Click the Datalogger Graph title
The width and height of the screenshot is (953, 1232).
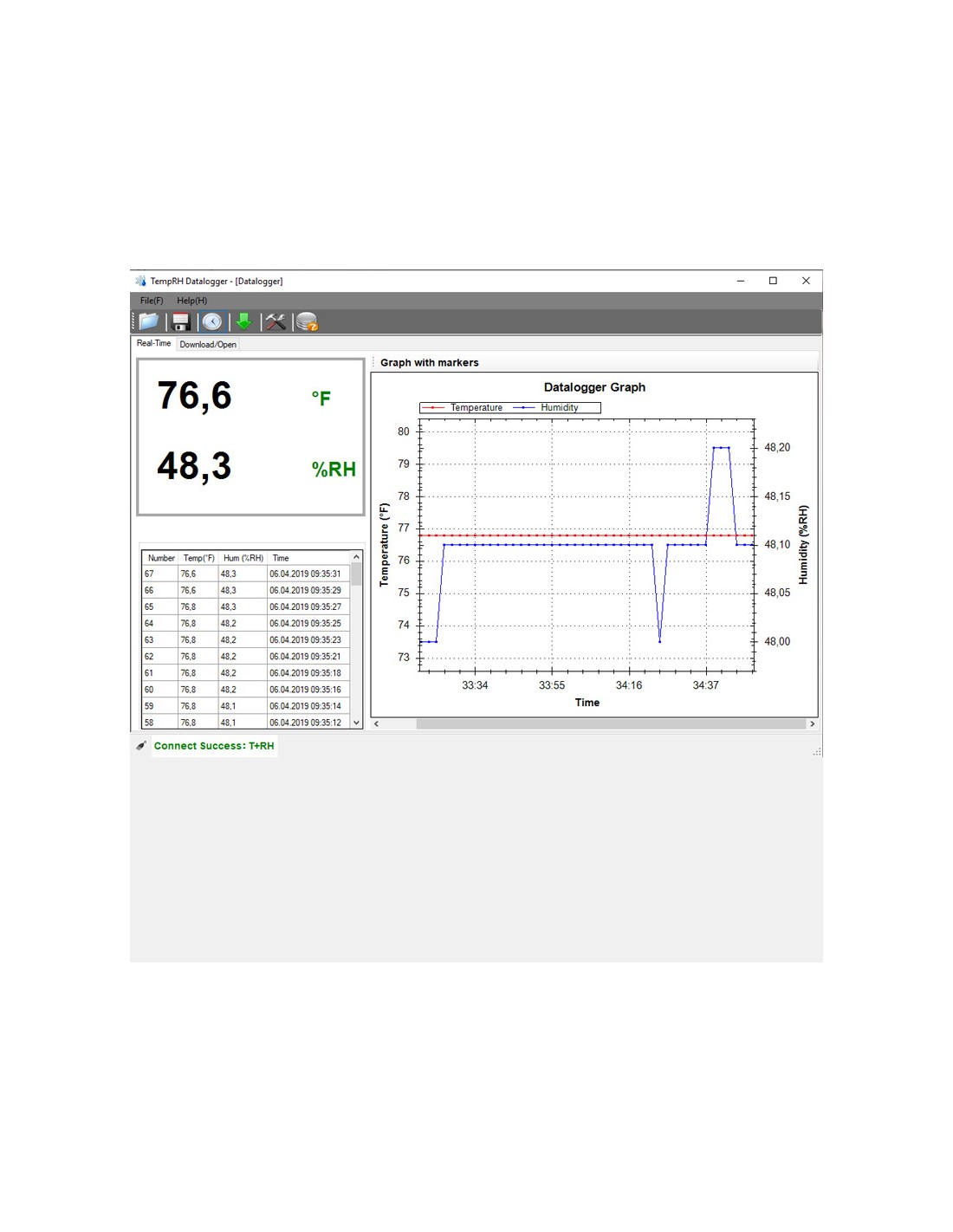coord(594,387)
